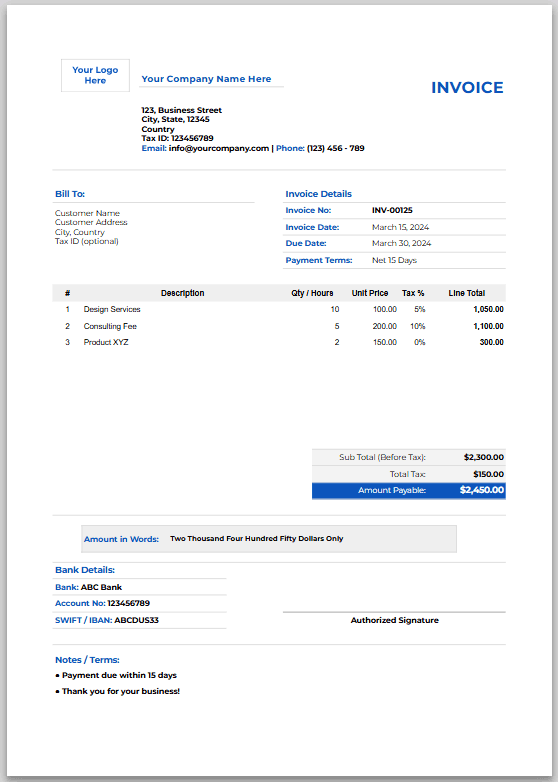
Task: Click the 'Bank Details:' heading
Action: tap(85, 570)
